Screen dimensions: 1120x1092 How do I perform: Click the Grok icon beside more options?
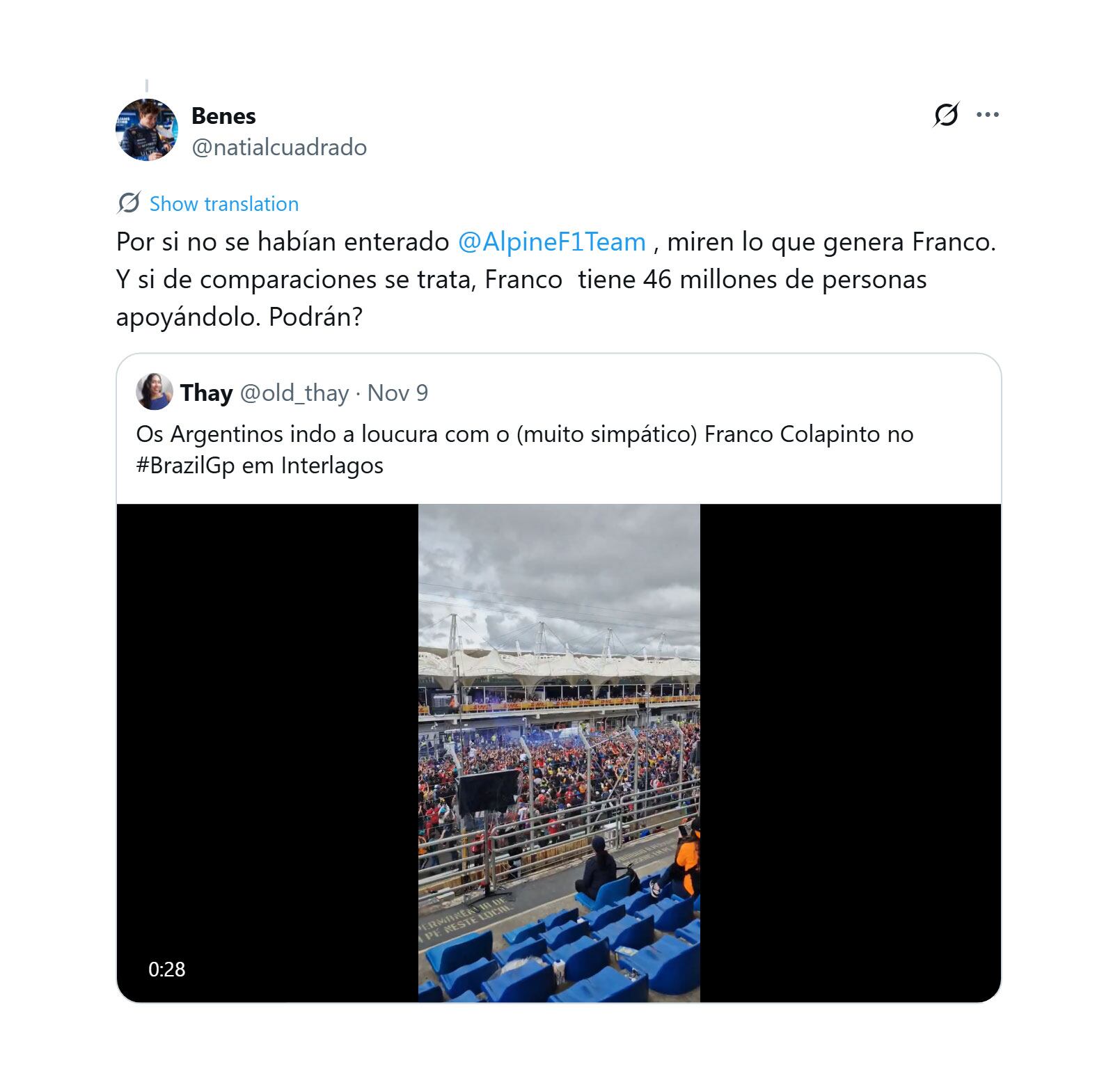pyautogui.click(x=945, y=115)
